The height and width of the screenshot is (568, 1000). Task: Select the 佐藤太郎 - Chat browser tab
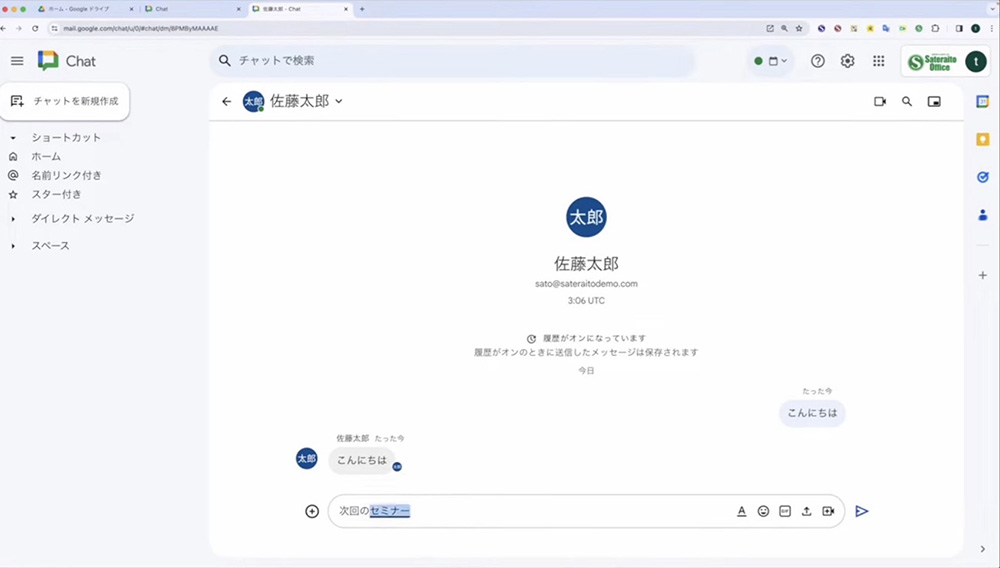(300, 9)
